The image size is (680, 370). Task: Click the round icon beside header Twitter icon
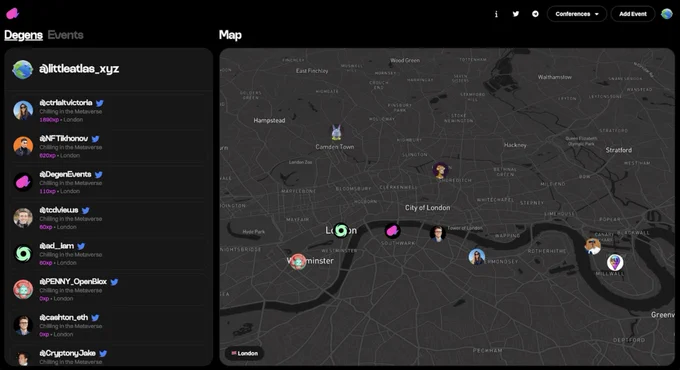(x=535, y=14)
